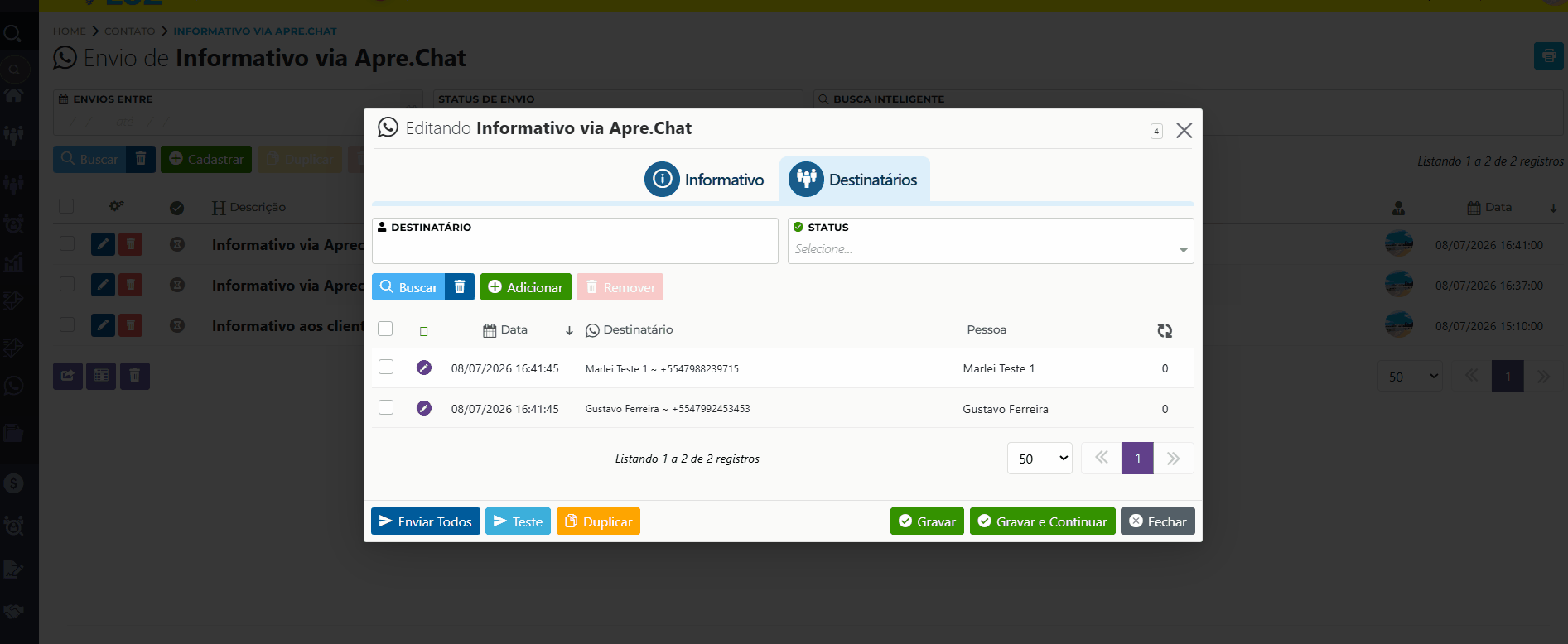Go to the previous page in dialog pagination
Screen dimensions: 1568x644
coord(1102,458)
